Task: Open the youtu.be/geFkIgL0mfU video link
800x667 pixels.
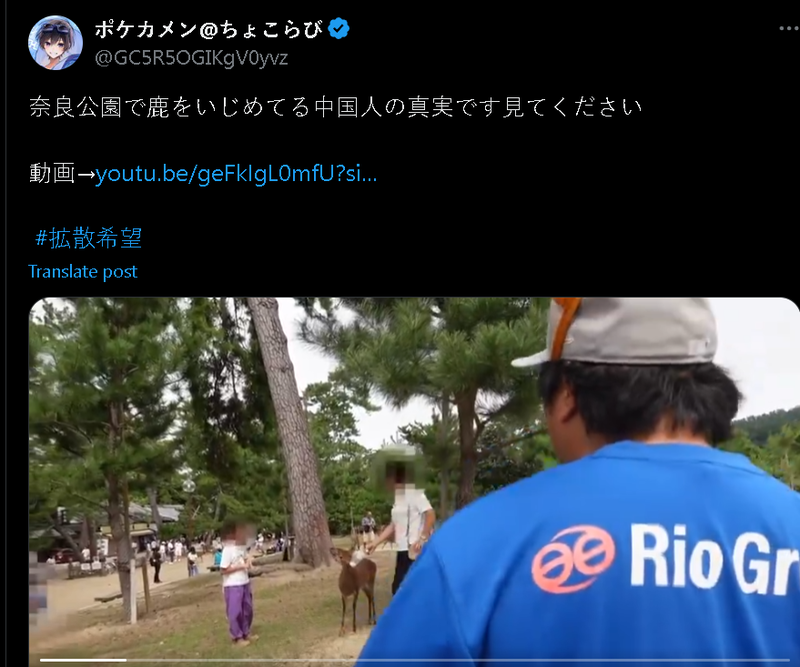Action: (236, 174)
